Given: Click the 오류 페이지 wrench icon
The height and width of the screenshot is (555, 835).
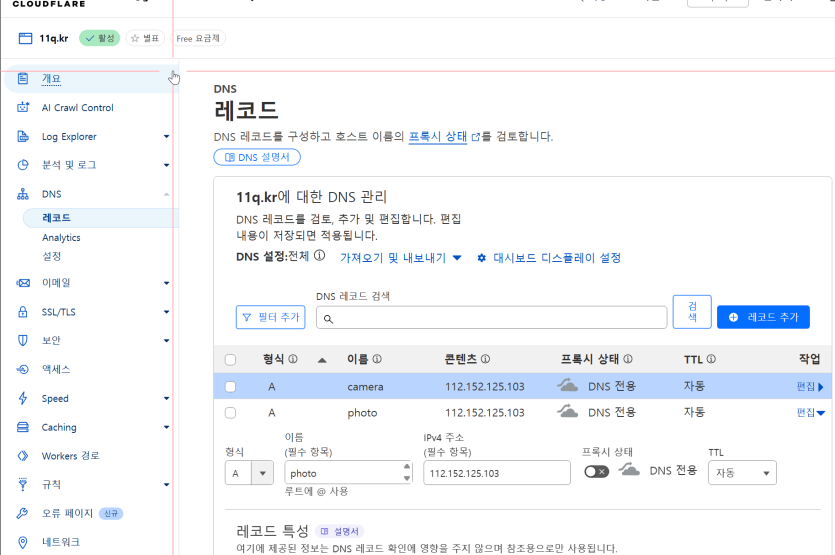Looking at the screenshot, I should [x=22, y=513].
